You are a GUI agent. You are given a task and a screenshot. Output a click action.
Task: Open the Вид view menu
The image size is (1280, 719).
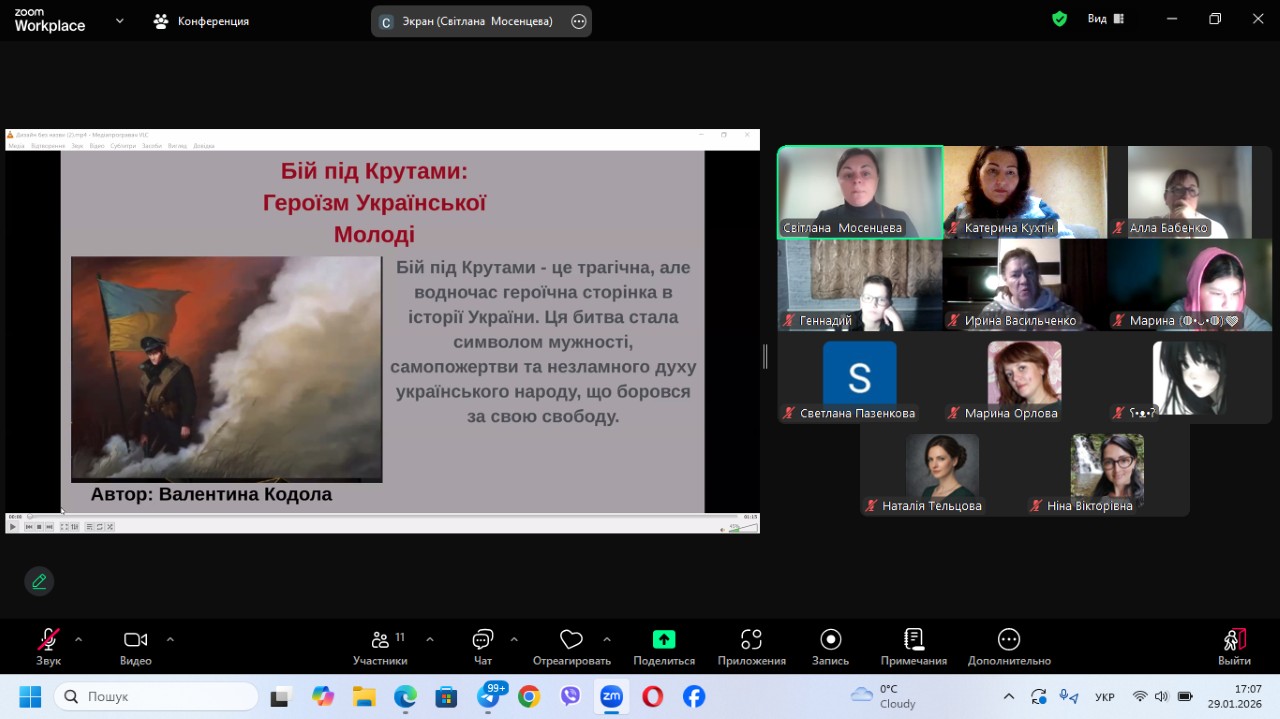point(1105,19)
